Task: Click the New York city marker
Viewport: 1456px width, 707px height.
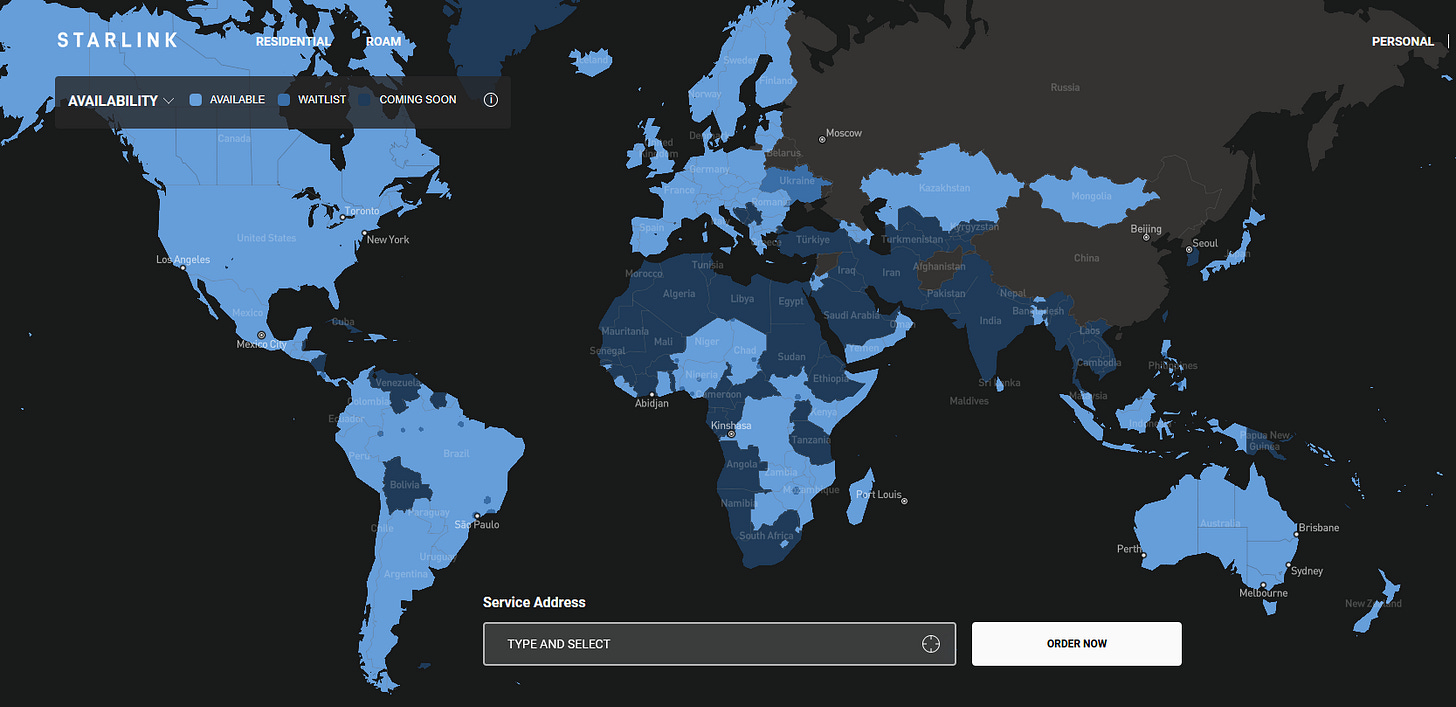Action: 362,232
